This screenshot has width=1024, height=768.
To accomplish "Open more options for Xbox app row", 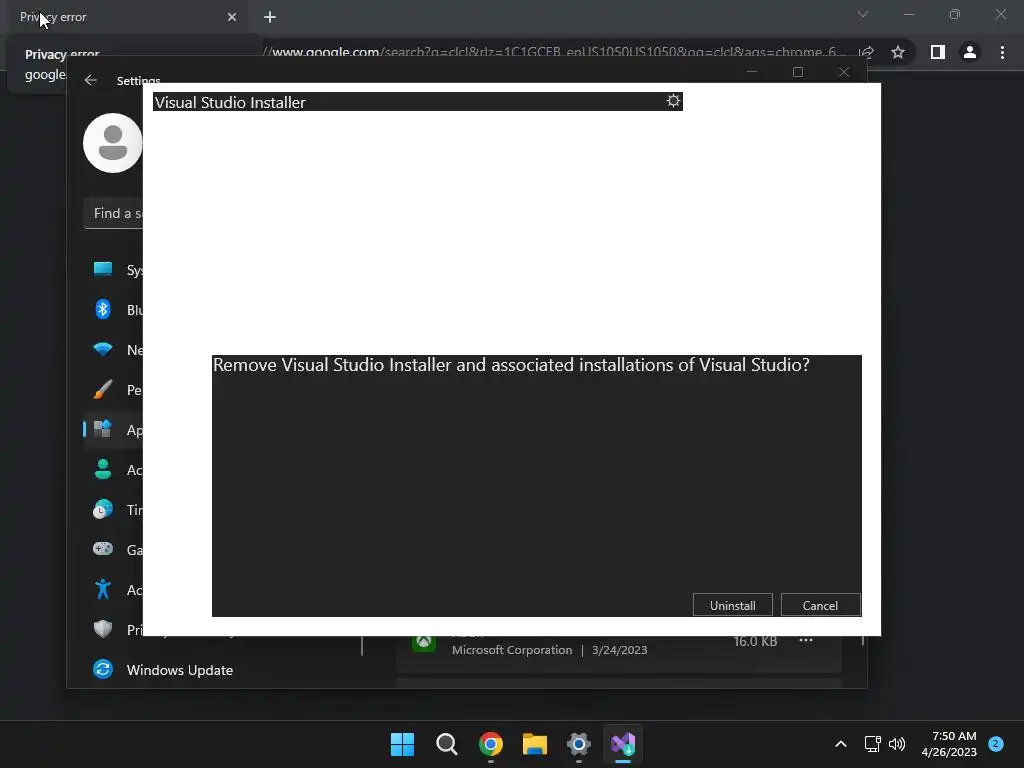I will (x=806, y=641).
